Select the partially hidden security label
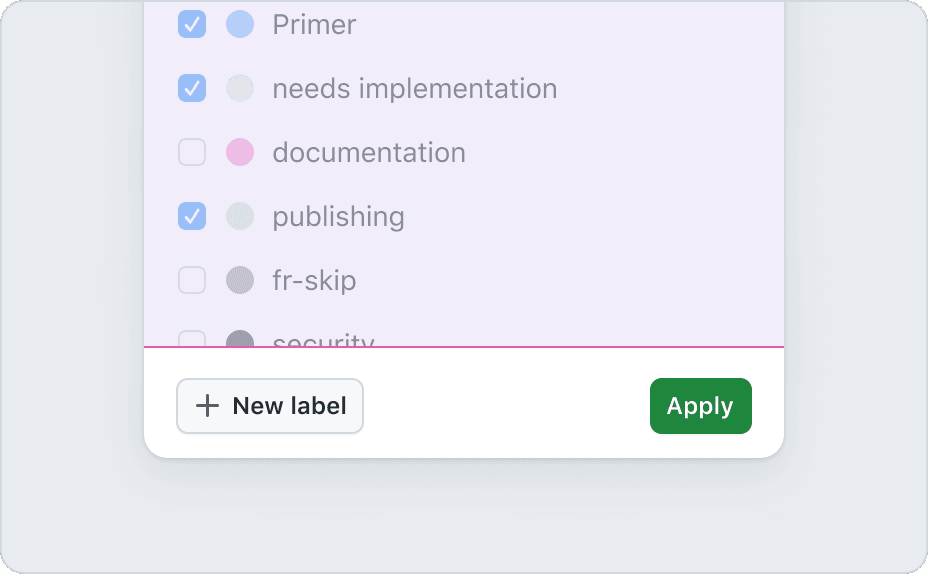The image size is (928, 574). coord(324,340)
